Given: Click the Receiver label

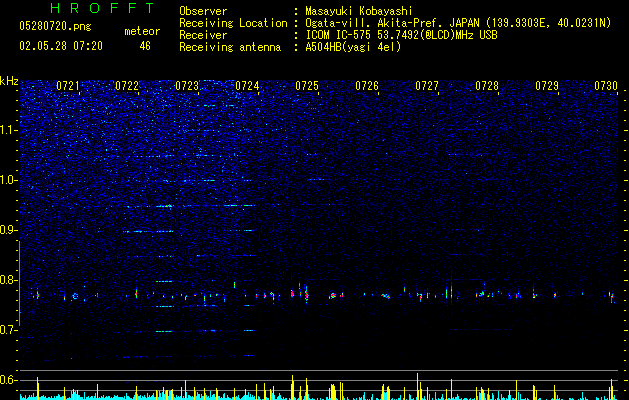Looking at the screenshot, I should (203, 35).
